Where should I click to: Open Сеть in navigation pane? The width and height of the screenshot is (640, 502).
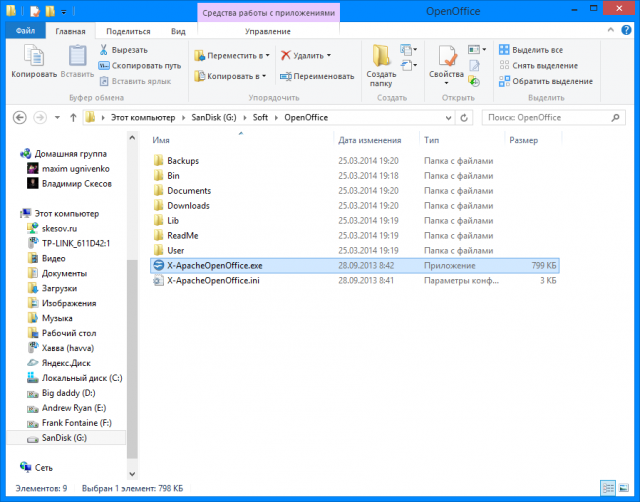(36, 467)
